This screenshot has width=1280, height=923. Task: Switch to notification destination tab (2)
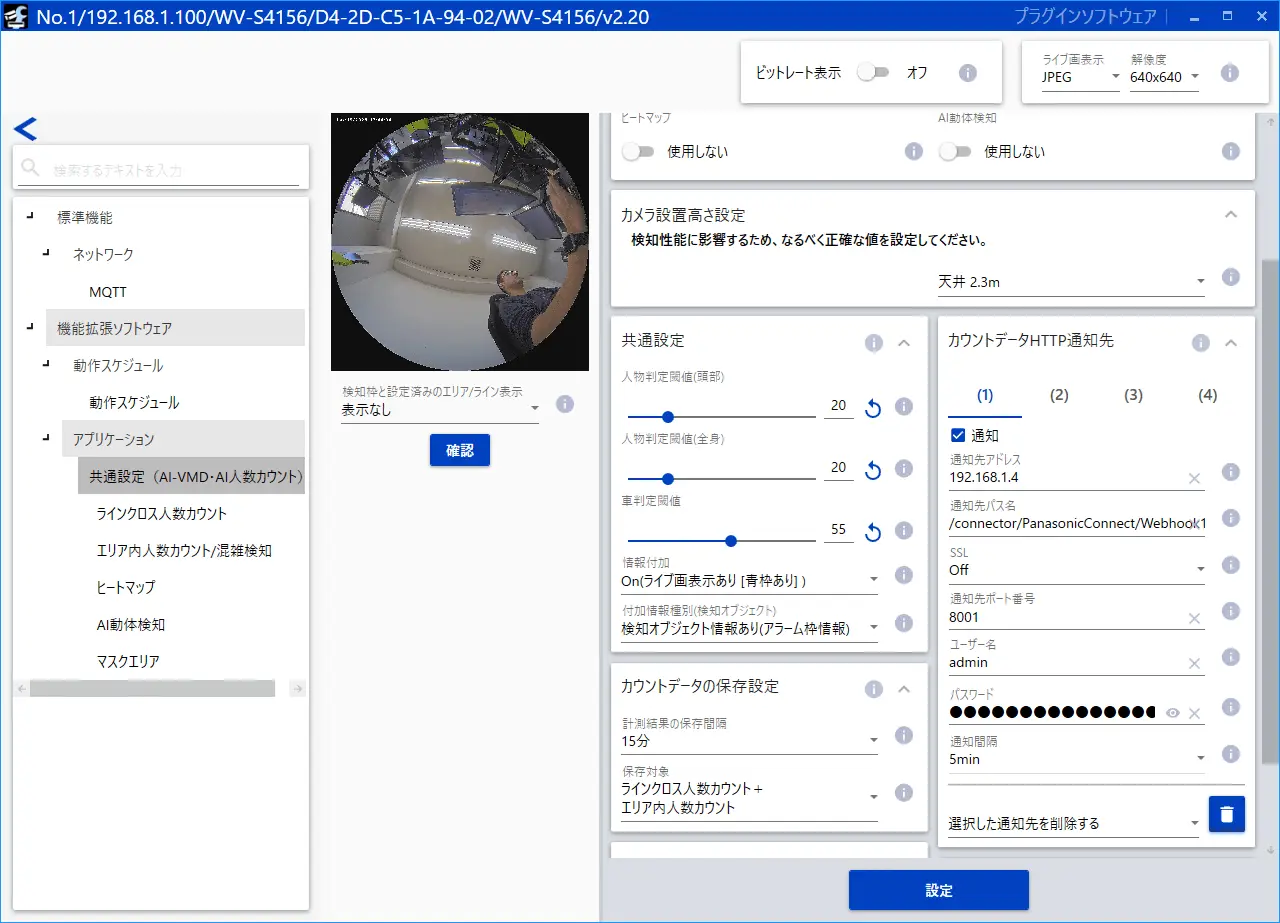(1059, 395)
